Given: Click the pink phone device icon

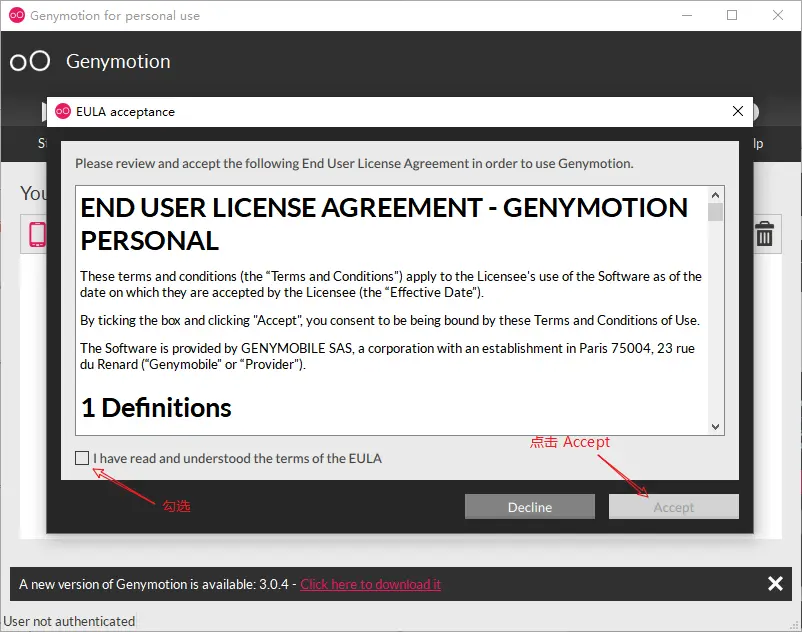Looking at the screenshot, I should [37, 234].
